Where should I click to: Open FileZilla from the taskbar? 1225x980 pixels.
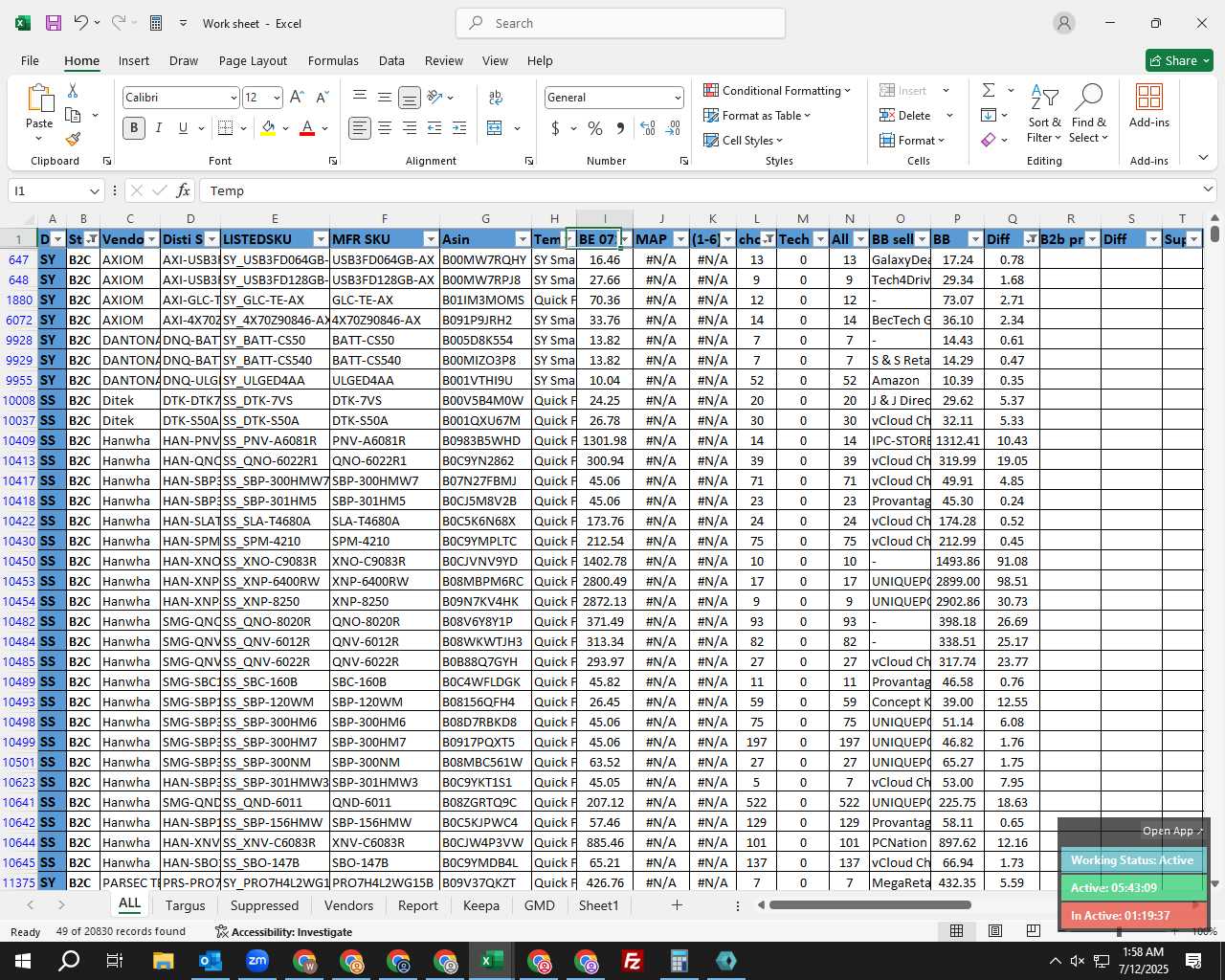(x=633, y=961)
